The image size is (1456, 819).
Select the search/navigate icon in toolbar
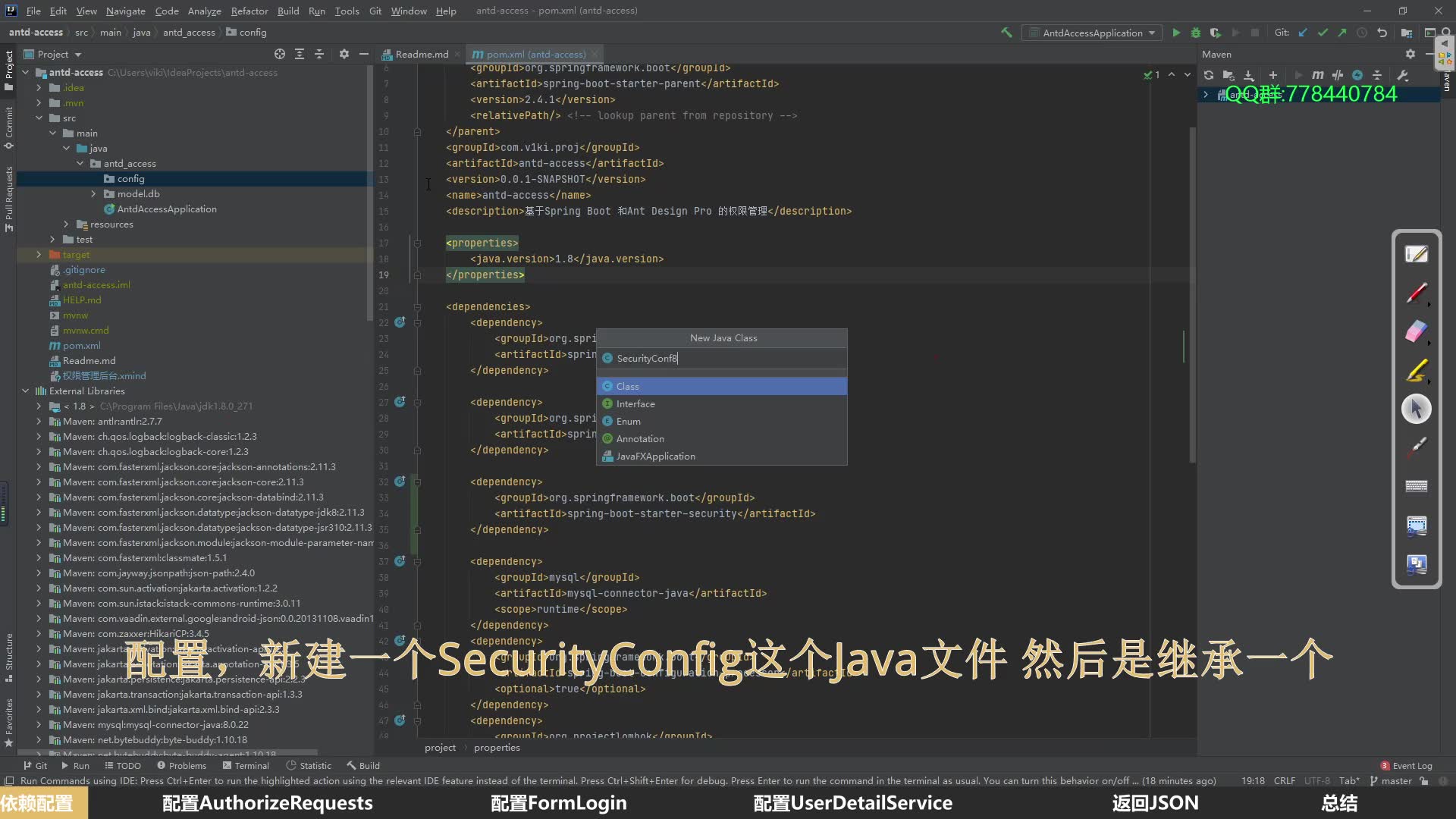tap(1446, 32)
